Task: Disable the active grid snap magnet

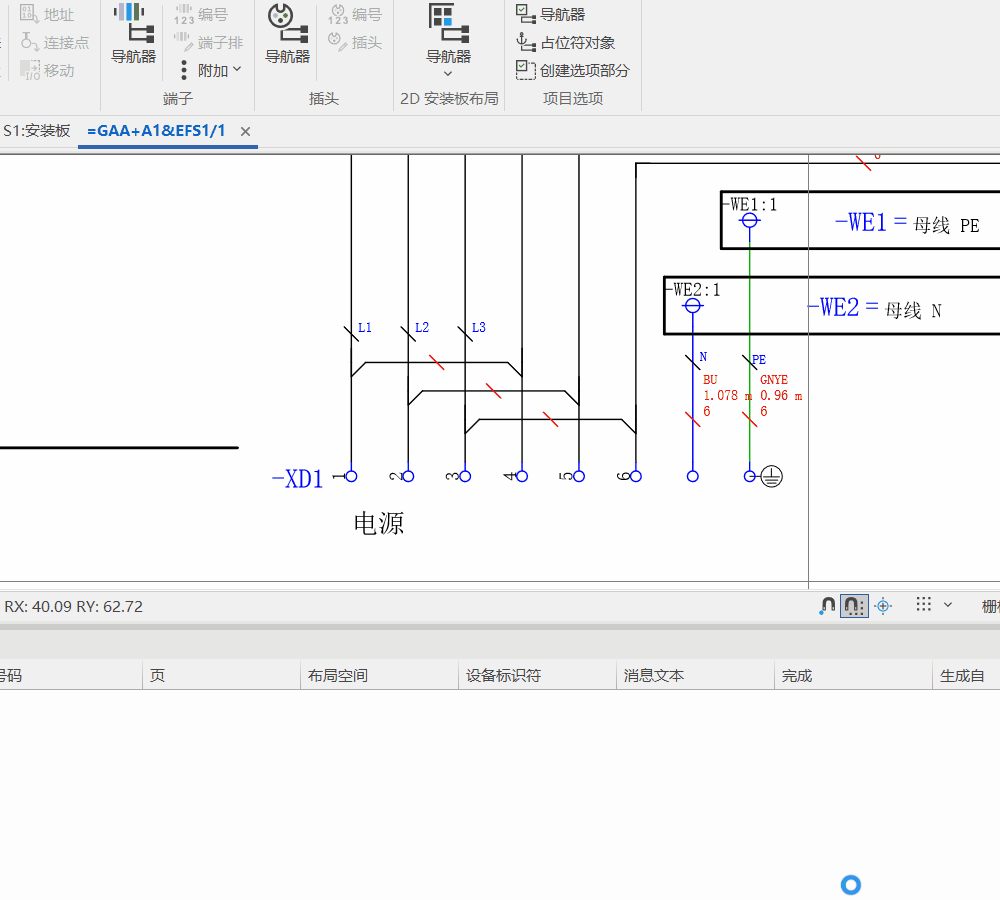Action: click(852, 606)
